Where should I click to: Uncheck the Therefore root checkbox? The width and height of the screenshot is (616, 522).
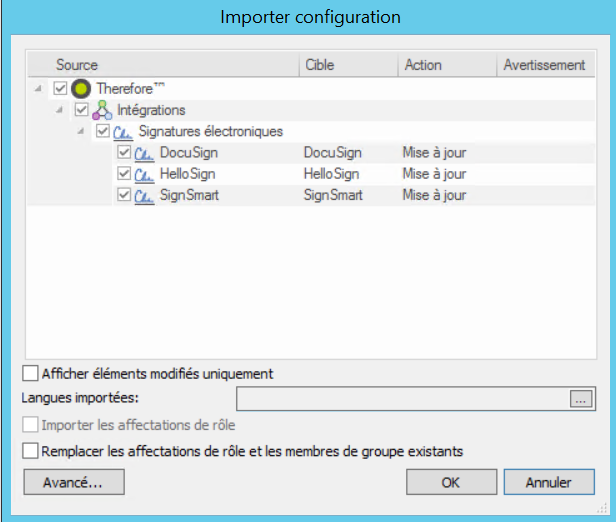[x=60, y=88]
